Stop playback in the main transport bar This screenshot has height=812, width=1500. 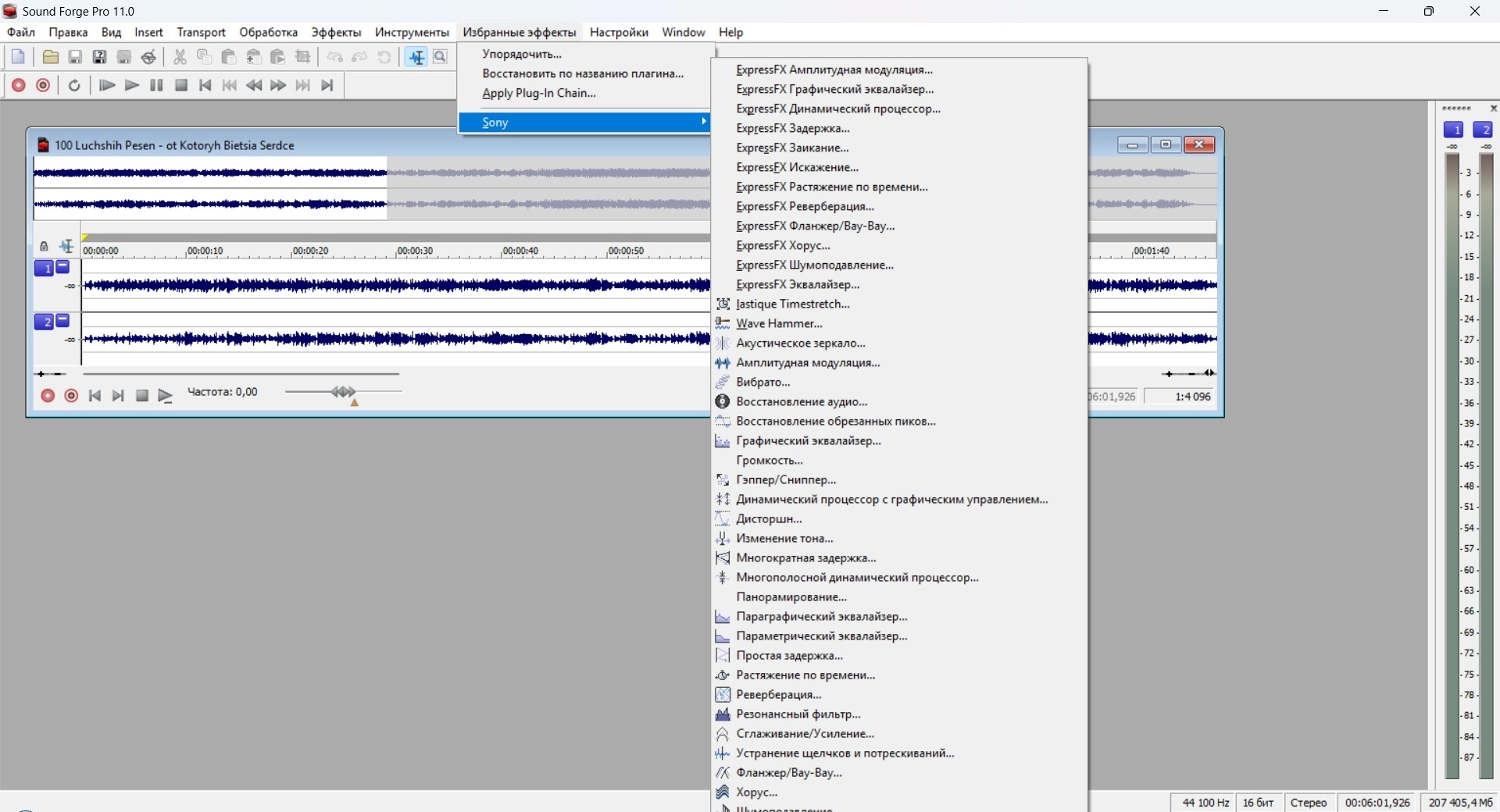point(181,85)
